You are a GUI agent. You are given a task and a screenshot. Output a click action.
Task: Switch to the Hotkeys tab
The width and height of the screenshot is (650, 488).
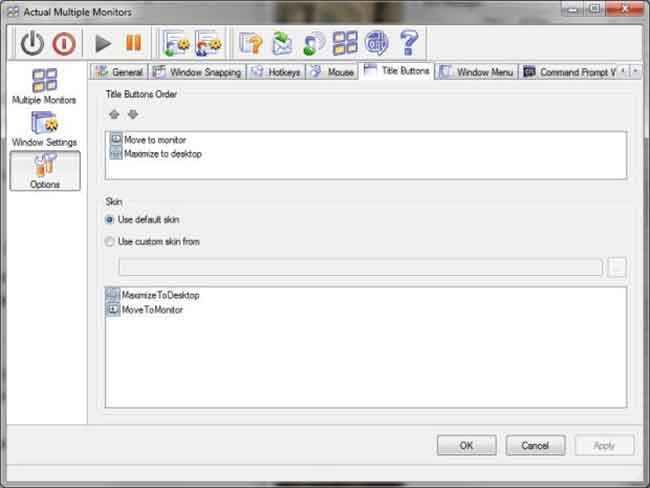[276, 72]
